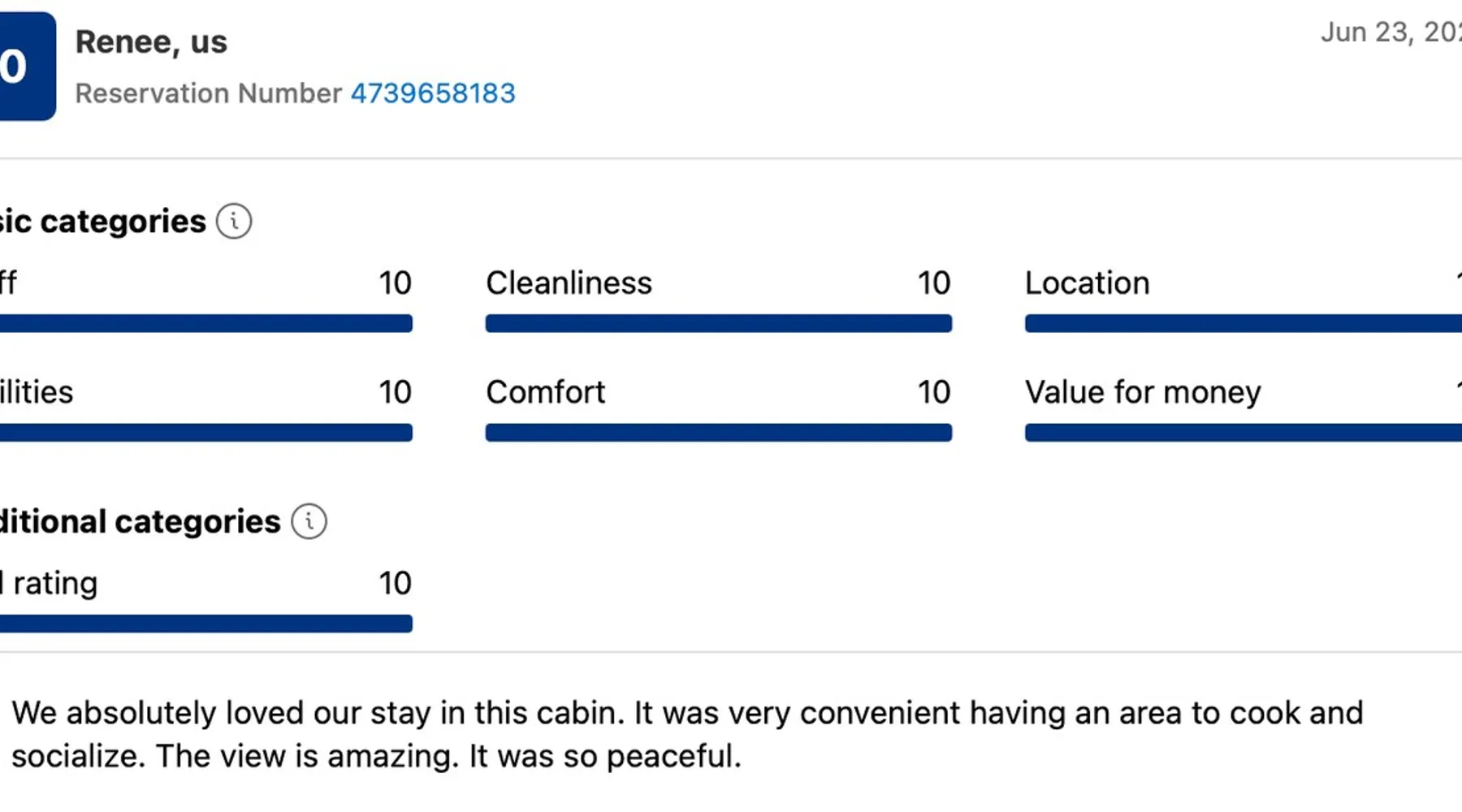The width and height of the screenshot is (1462, 812).
Task: Click the Cleanliness score of 10
Action: pos(933,283)
